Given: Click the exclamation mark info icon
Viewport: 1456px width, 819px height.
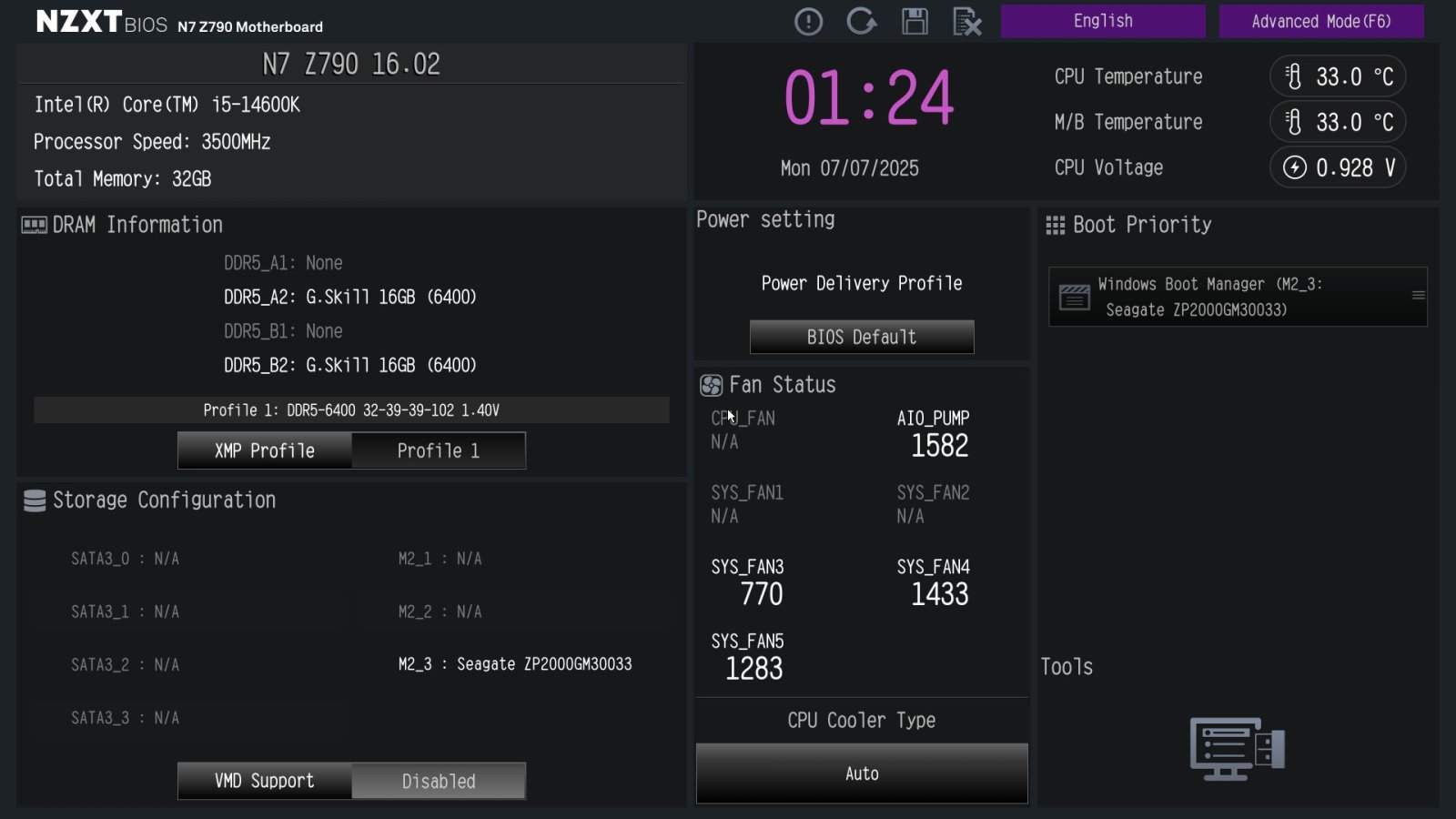Looking at the screenshot, I should click(808, 22).
